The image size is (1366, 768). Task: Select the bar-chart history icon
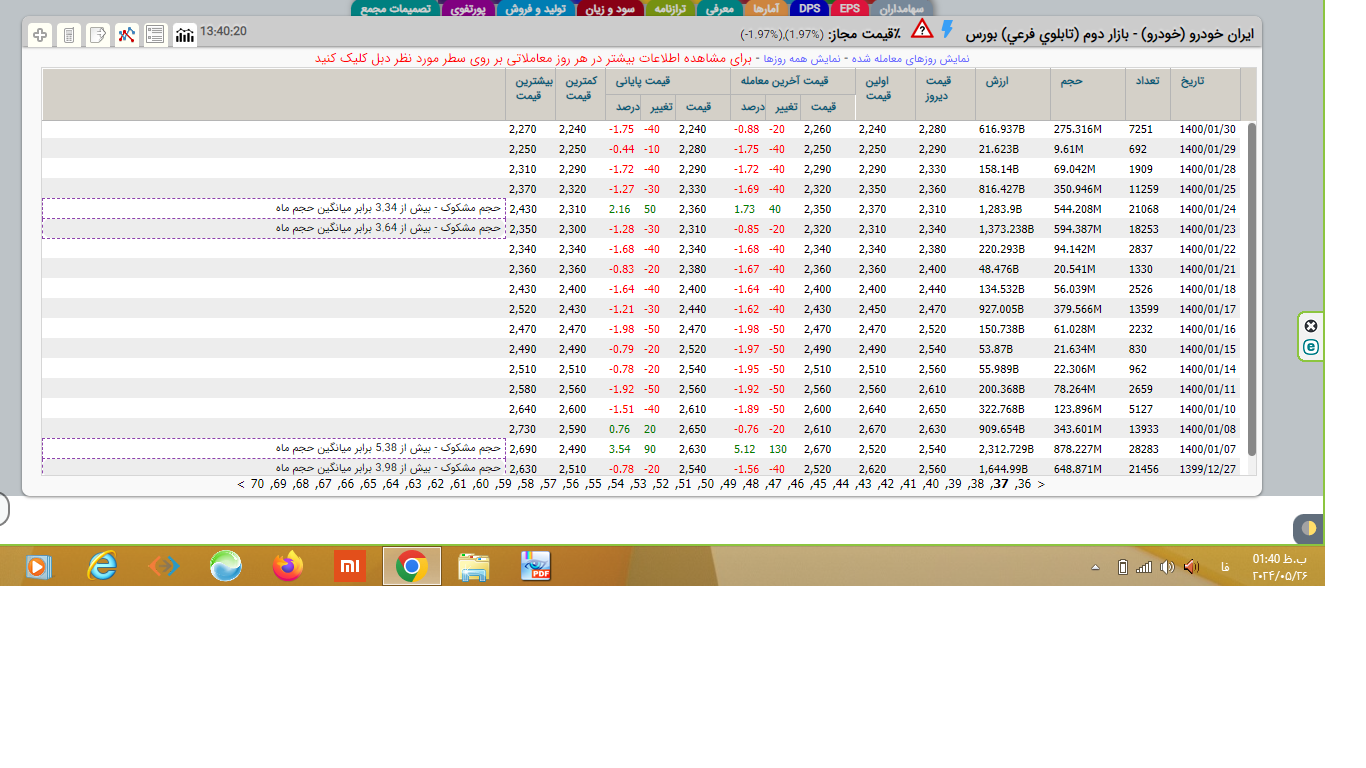(x=185, y=35)
